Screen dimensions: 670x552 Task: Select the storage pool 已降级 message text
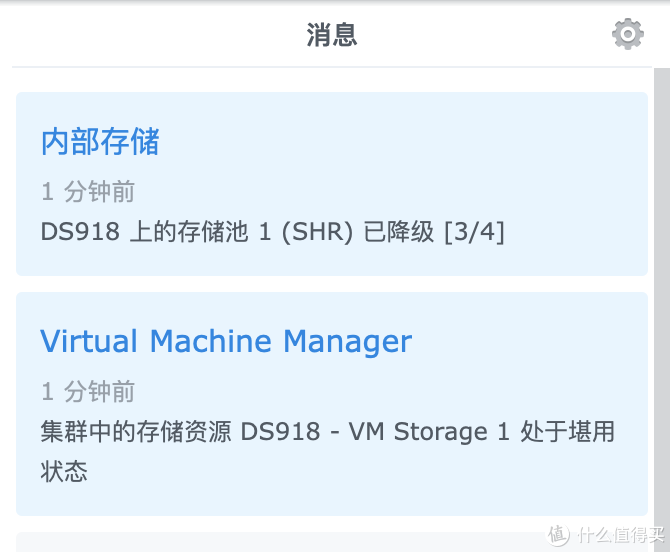pyautogui.click(x=272, y=232)
